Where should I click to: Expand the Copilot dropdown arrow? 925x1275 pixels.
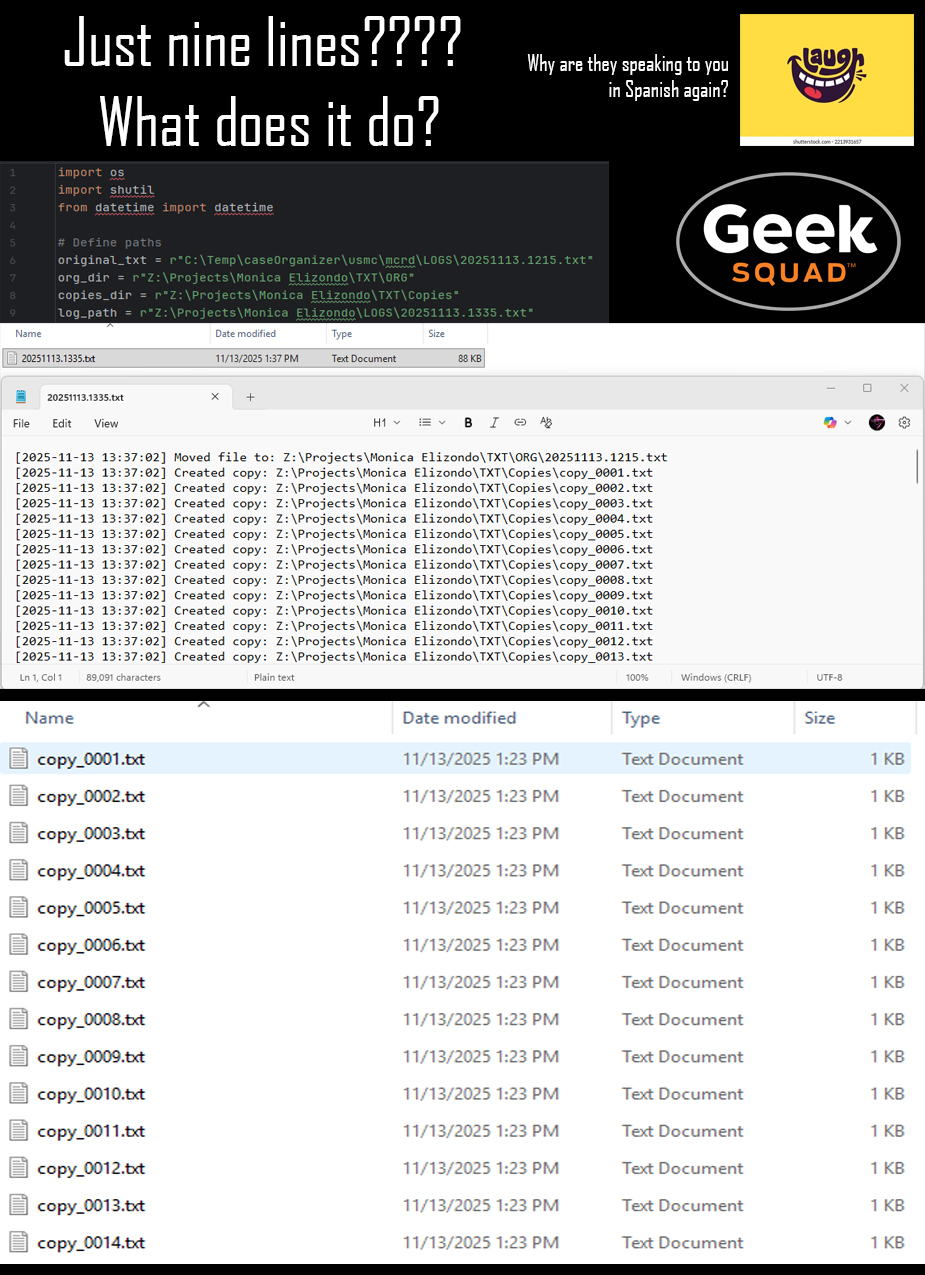coord(846,423)
